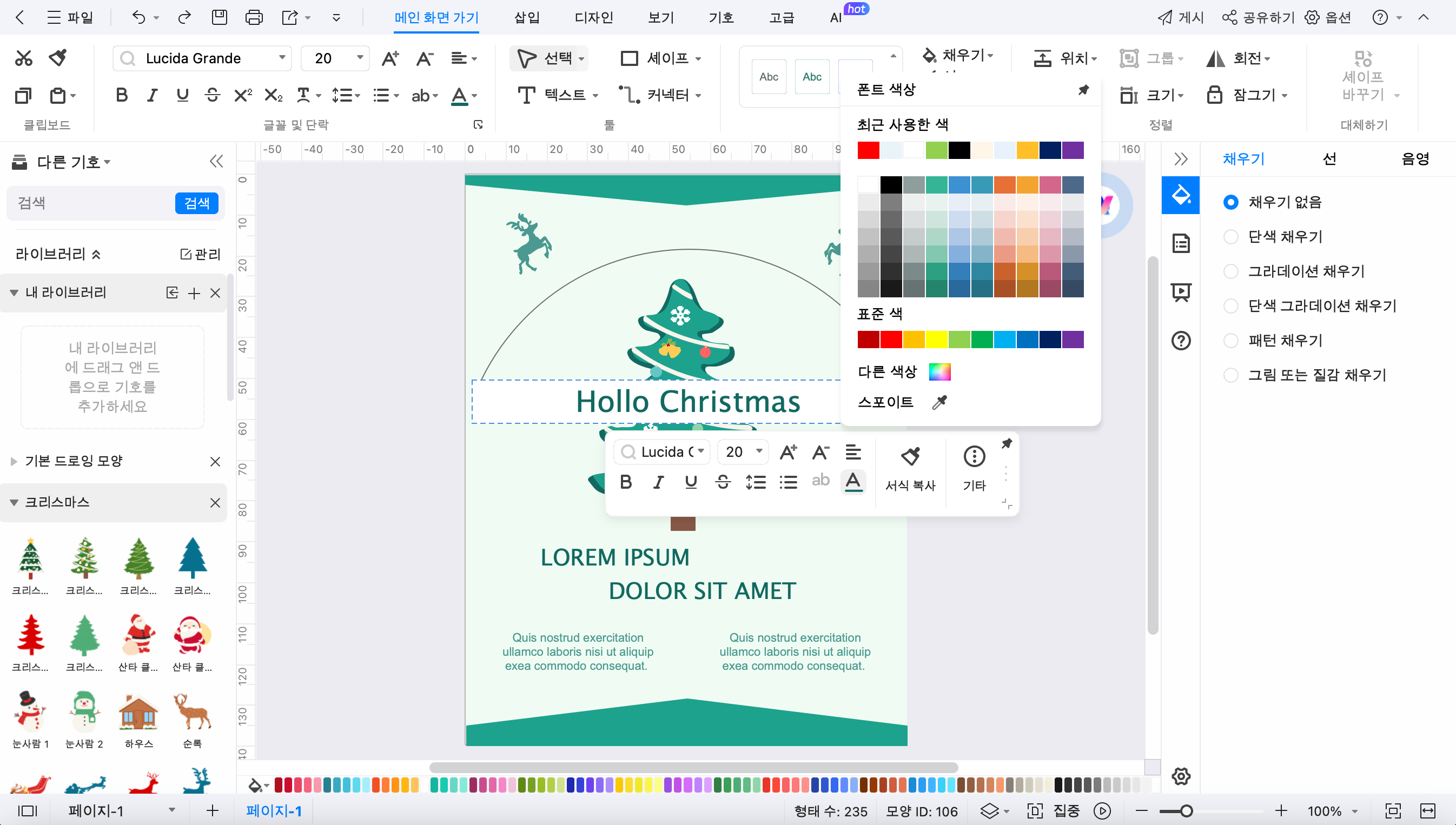
Task: Pin the 폰트 색상 color panel
Action: coord(1083,90)
